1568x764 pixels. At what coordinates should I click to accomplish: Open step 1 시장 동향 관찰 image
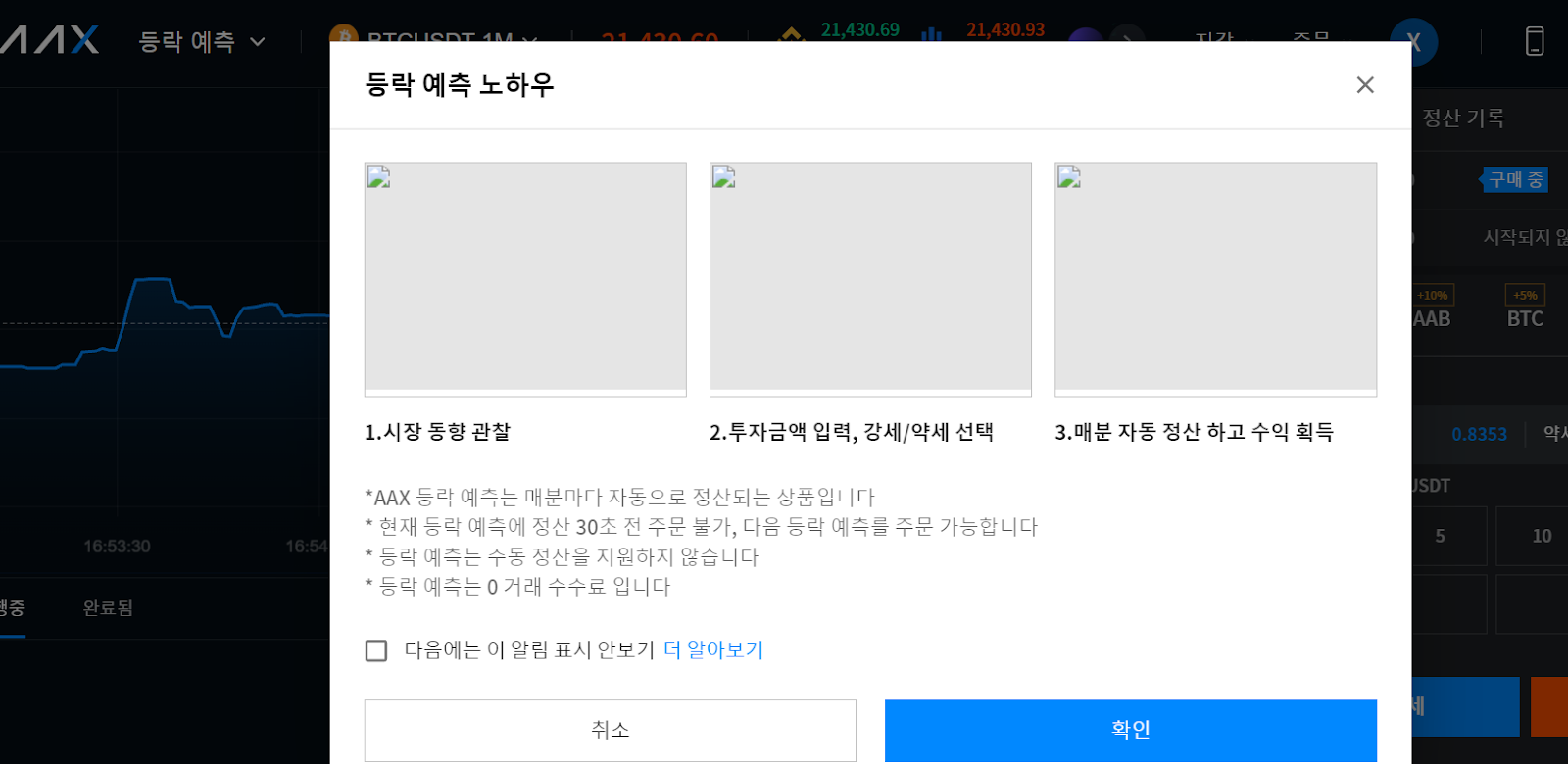tap(525, 279)
